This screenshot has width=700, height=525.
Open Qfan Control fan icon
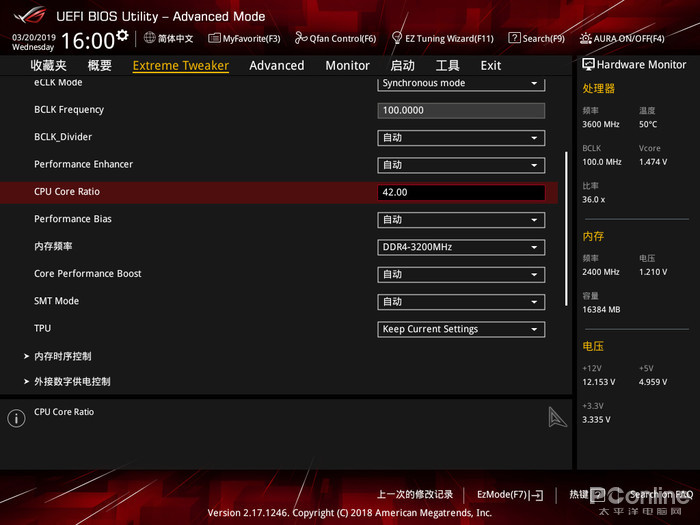point(301,38)
